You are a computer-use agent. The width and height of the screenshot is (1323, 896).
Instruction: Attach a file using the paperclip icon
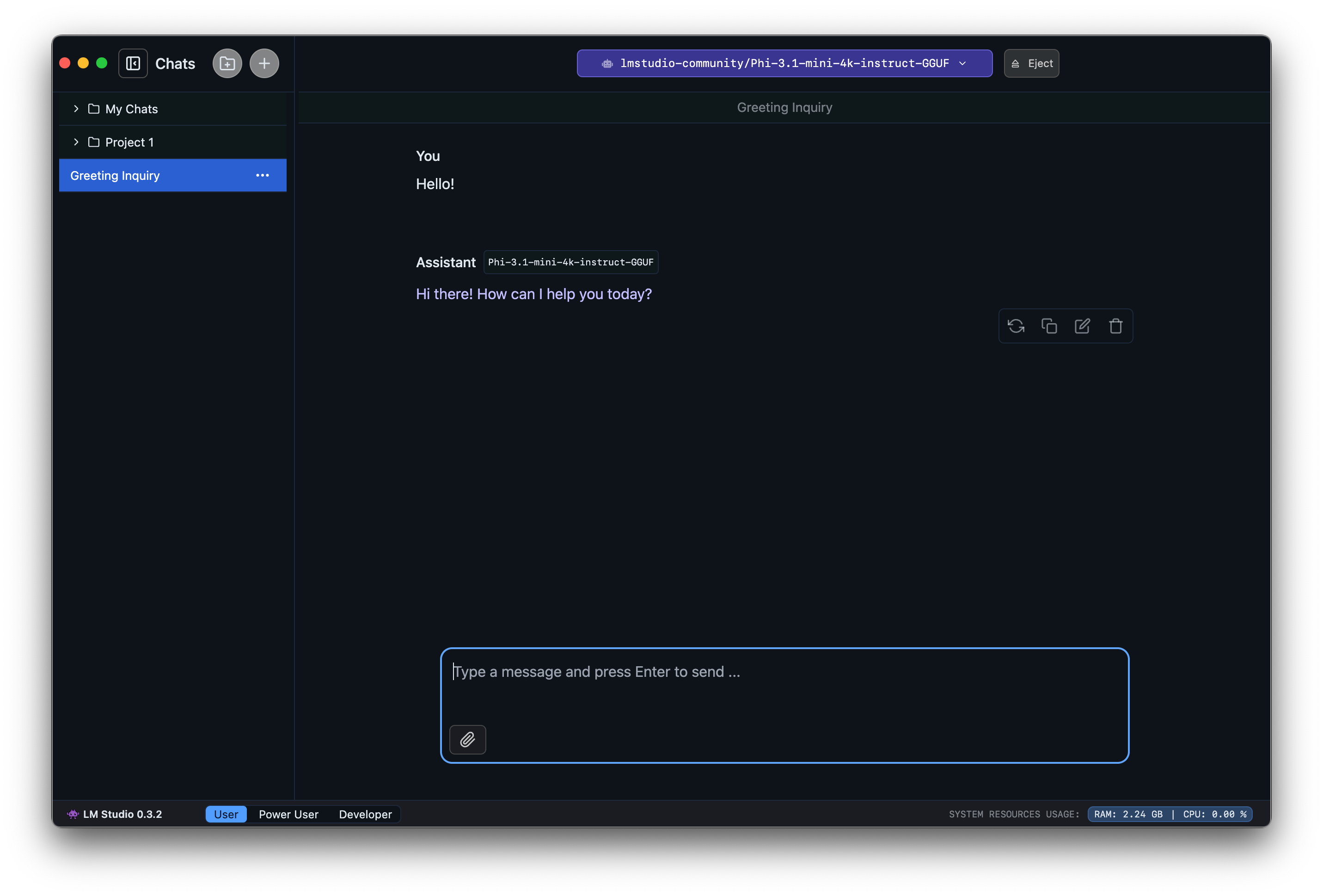pos(467,739)
